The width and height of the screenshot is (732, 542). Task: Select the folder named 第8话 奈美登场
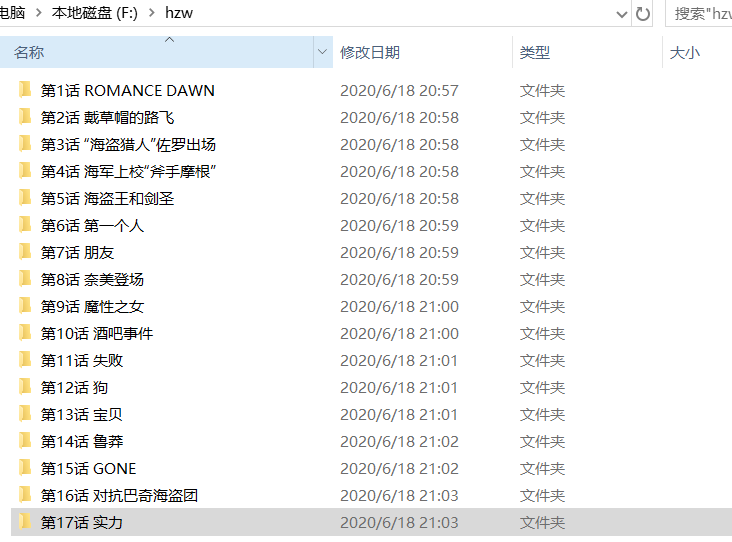pos(92,279)
